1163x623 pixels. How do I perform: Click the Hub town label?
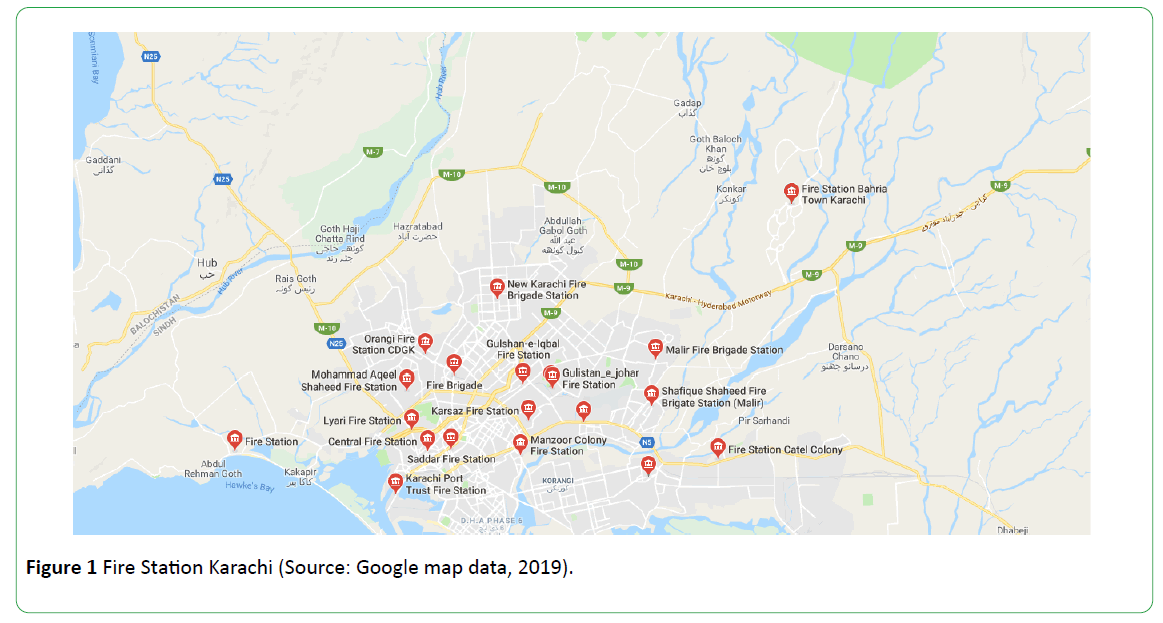[x=206, y=263]
